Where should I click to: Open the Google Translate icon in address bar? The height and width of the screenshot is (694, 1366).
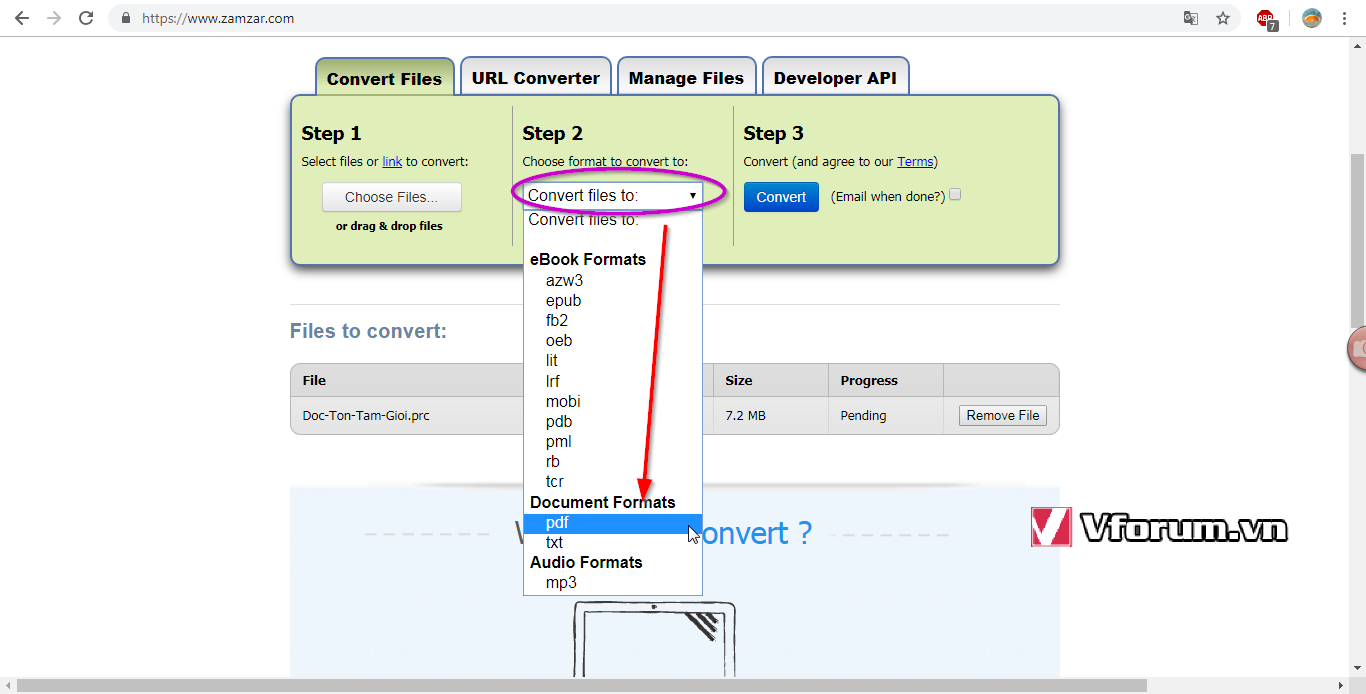(1191, 18)
